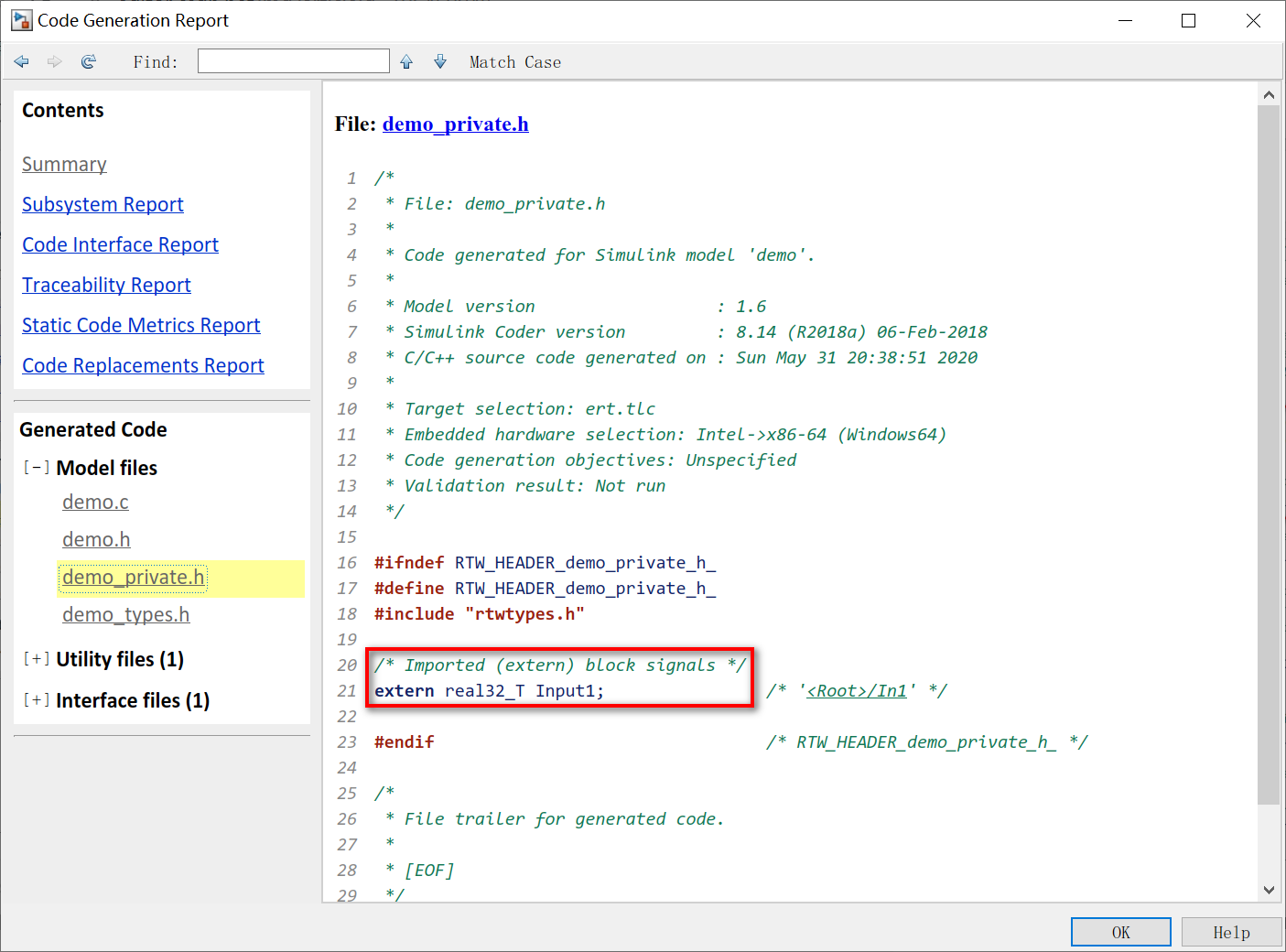Click the '#define RTW_HEADER_demo_private_h_' line
This screenshot has width=1286, height=952.
[545, 589]
